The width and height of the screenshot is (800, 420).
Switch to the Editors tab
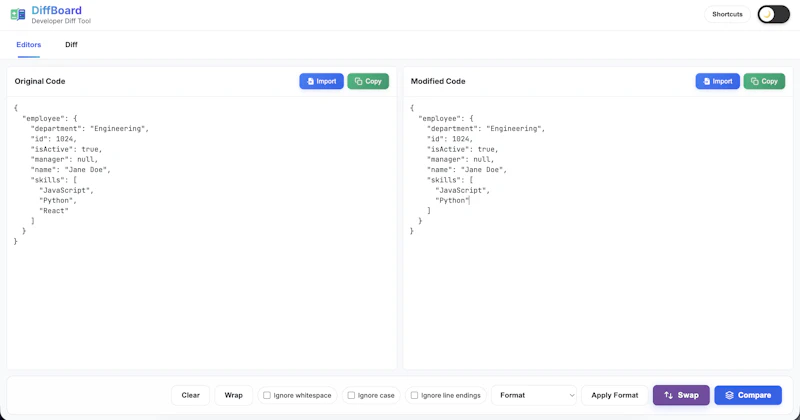tap(29, 45)
